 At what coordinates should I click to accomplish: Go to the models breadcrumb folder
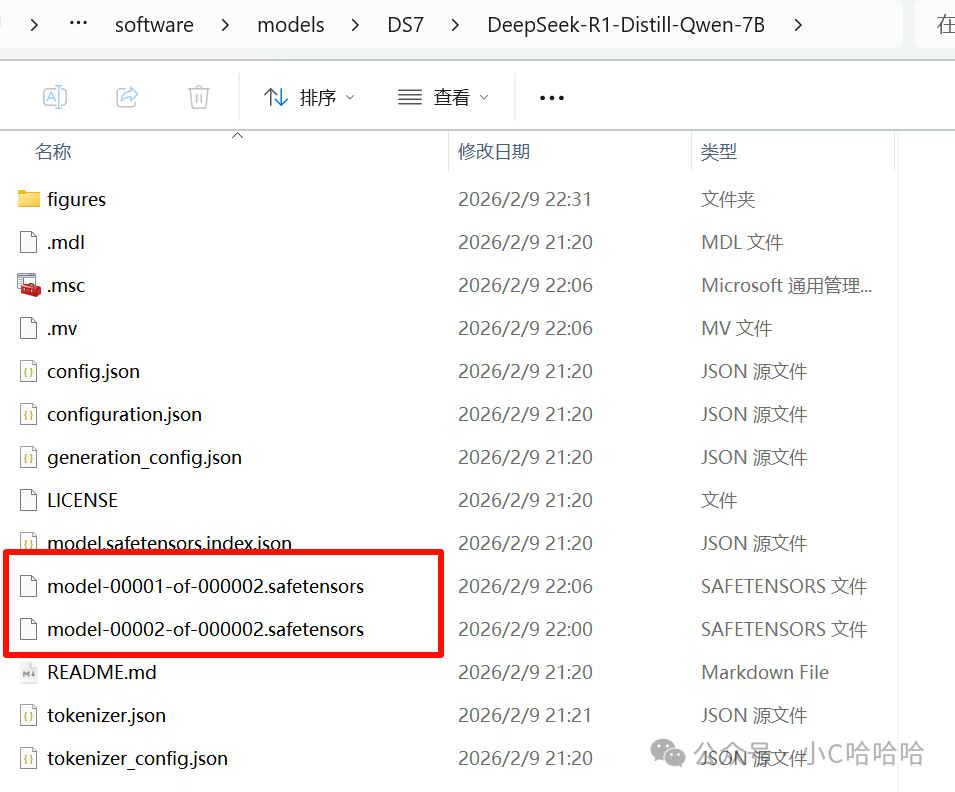[291, 25]
